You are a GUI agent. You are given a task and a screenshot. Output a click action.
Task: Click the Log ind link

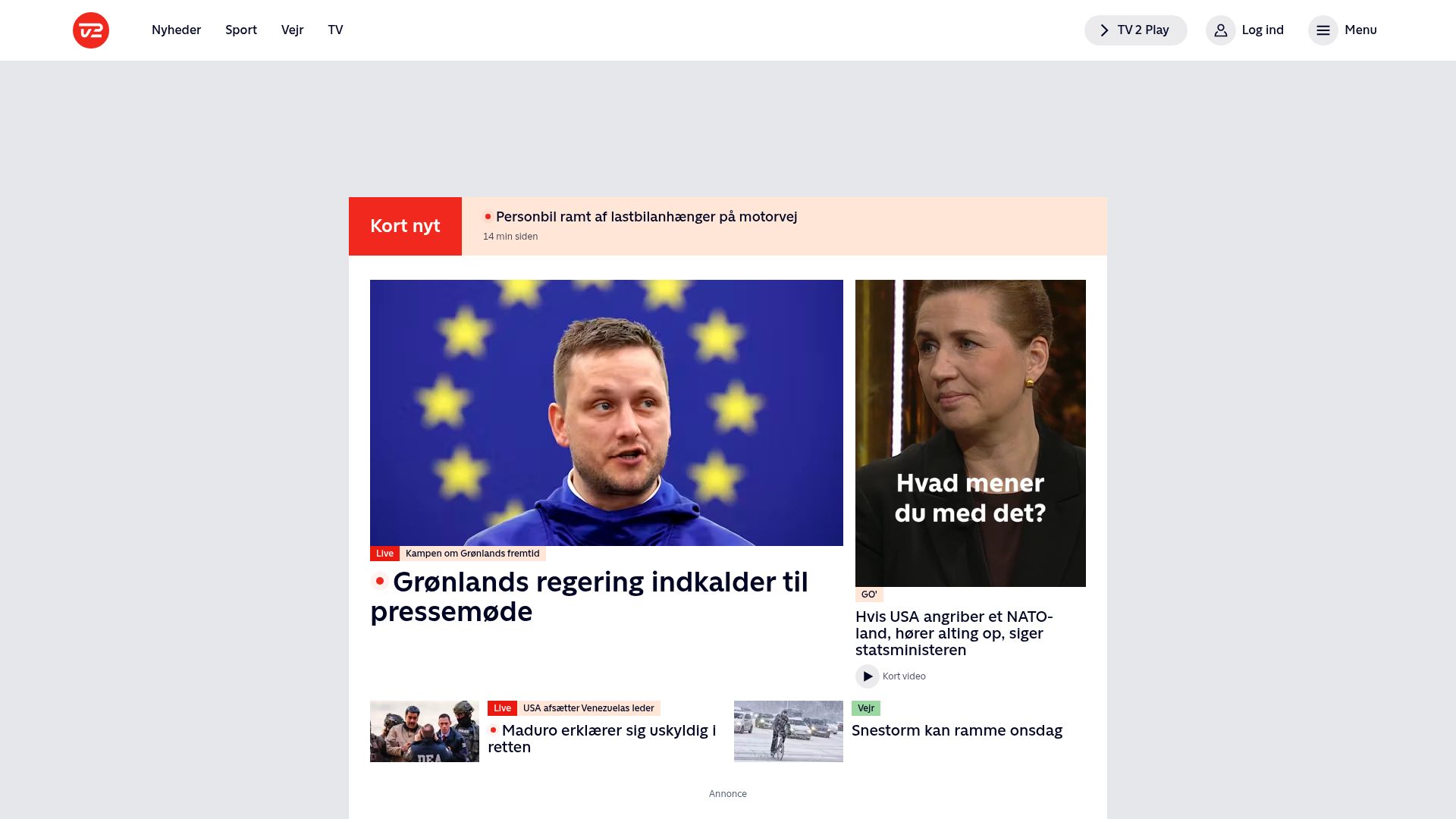tap(1263, 30)
